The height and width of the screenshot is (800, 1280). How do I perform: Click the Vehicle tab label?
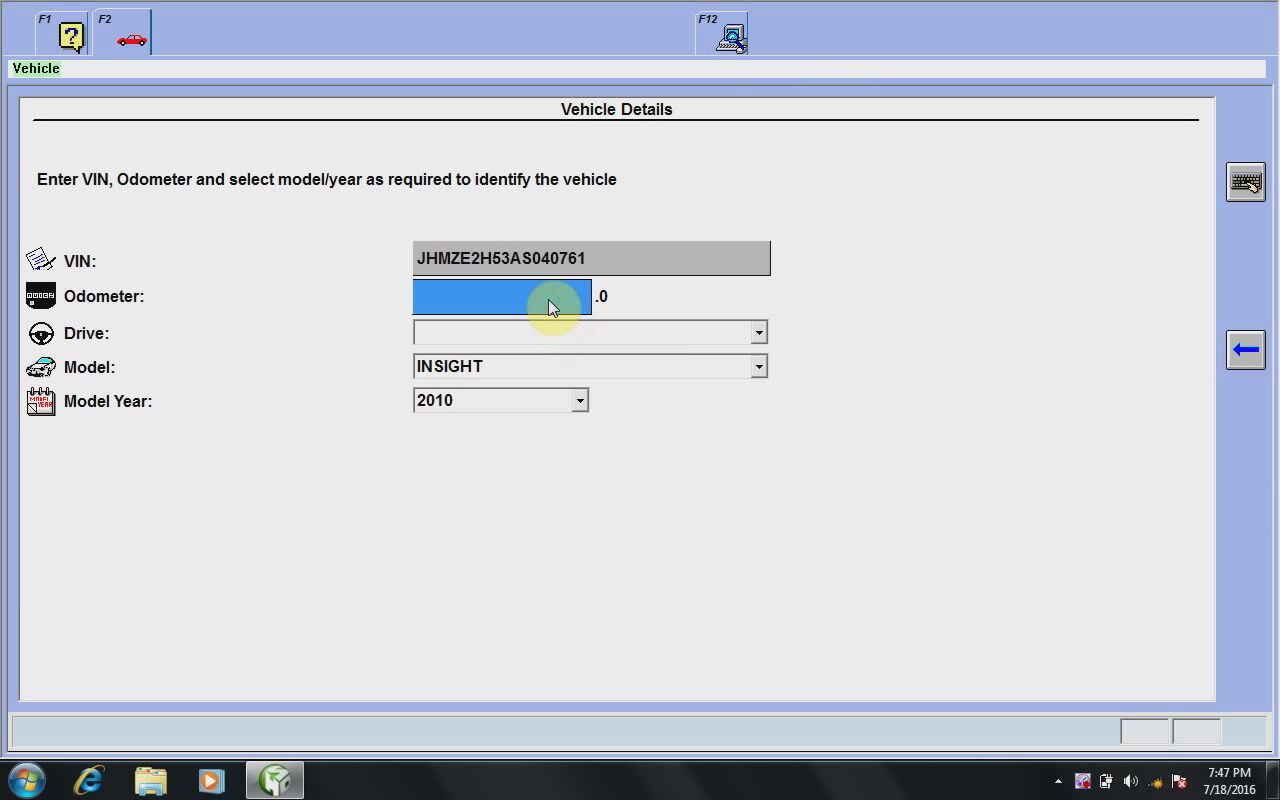tap(36, 68)
